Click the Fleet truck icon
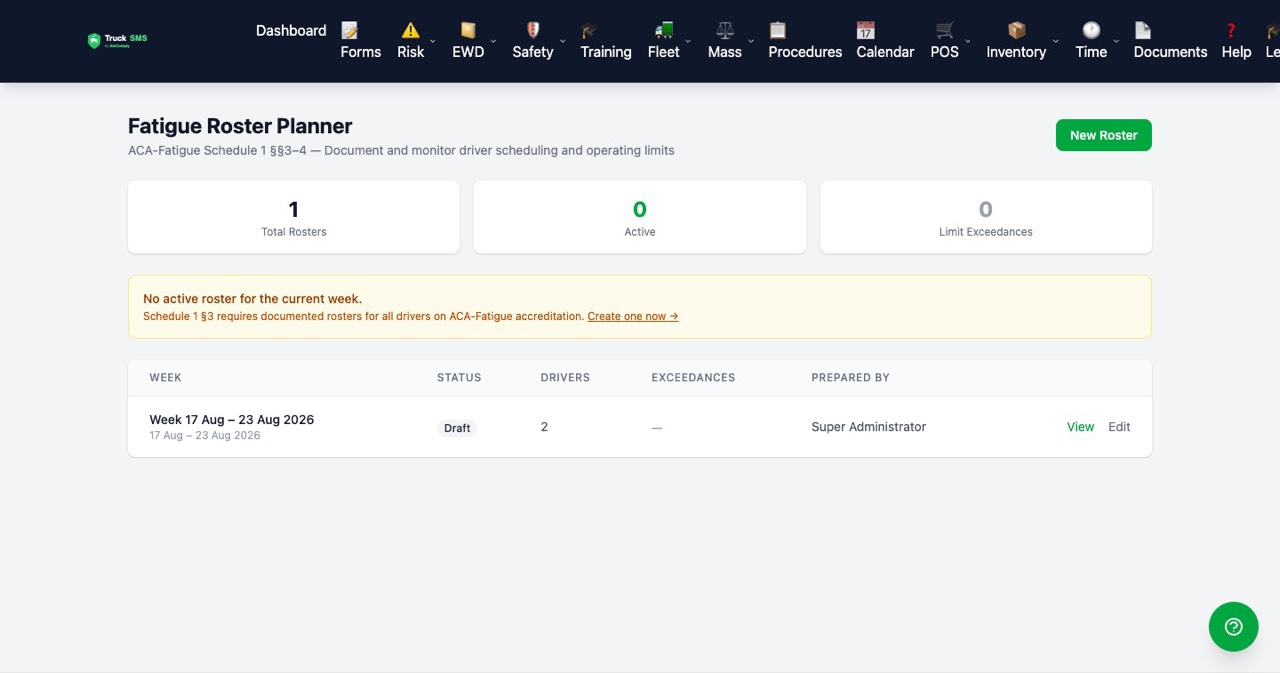The image size is (1280, 673). pos(664,31)
